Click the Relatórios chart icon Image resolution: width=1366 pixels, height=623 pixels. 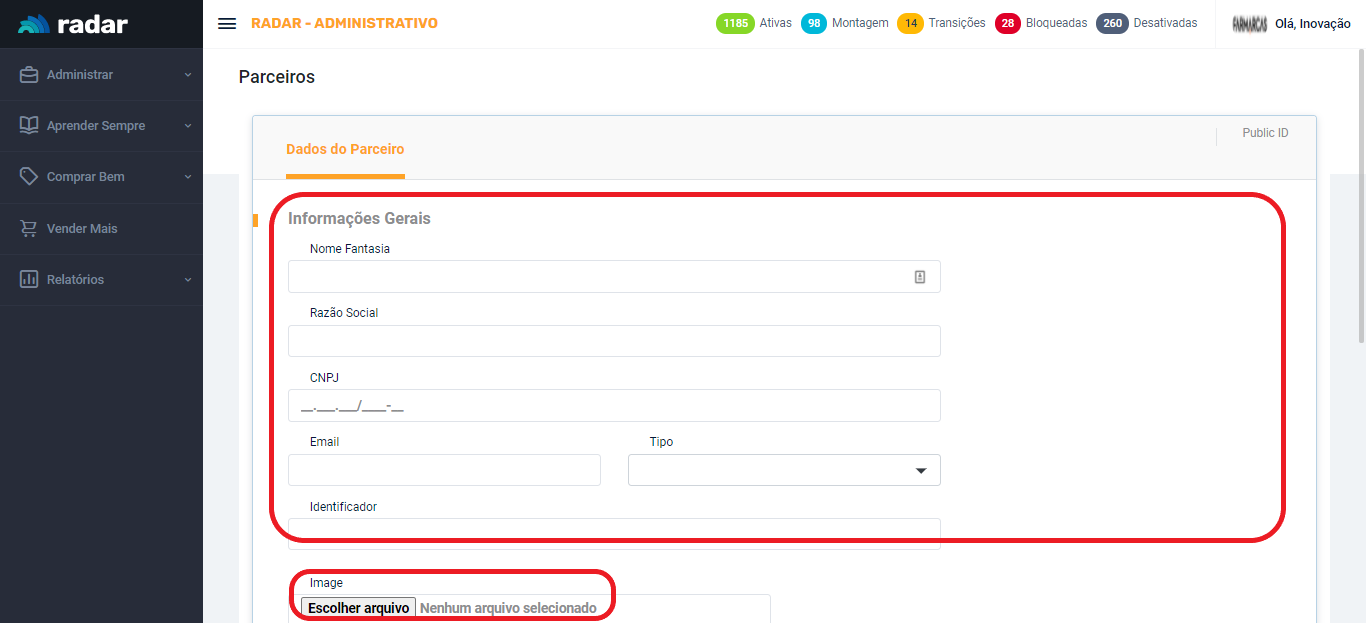pos(29,280)
